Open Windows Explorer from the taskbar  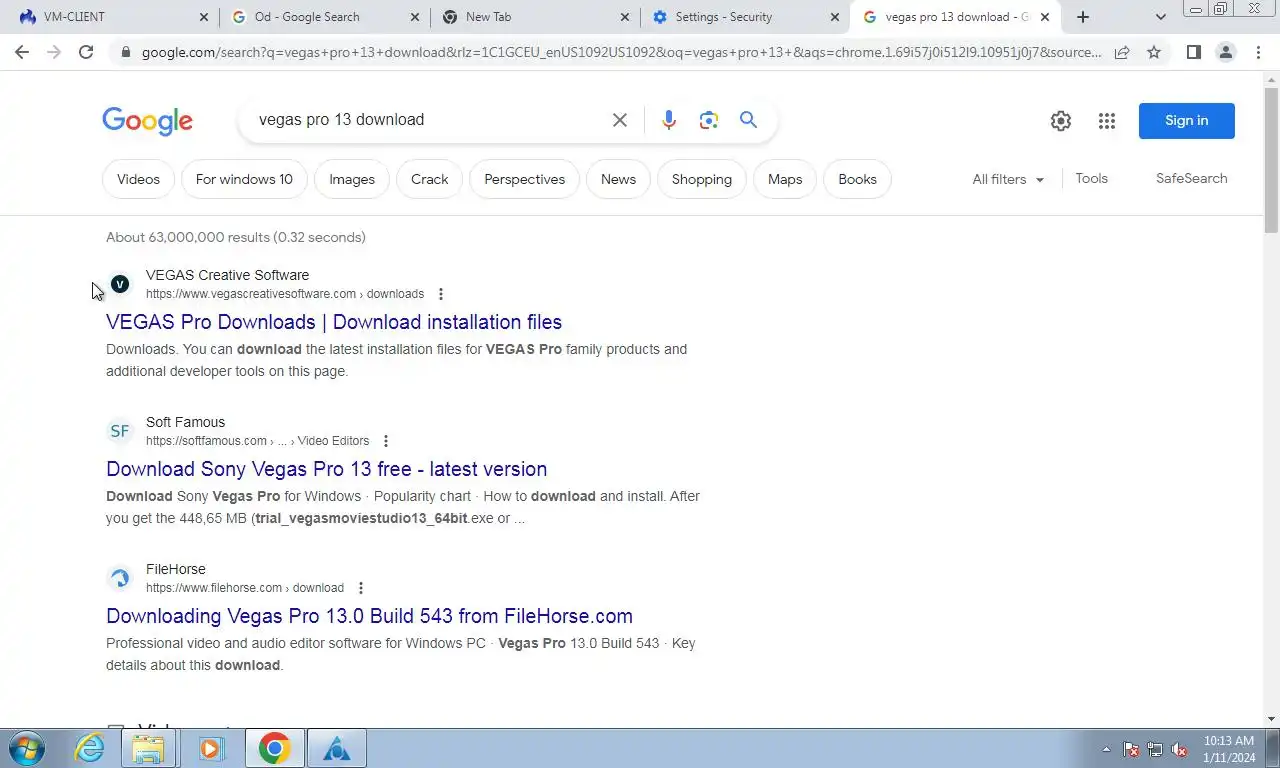click(x=149, y=748)
